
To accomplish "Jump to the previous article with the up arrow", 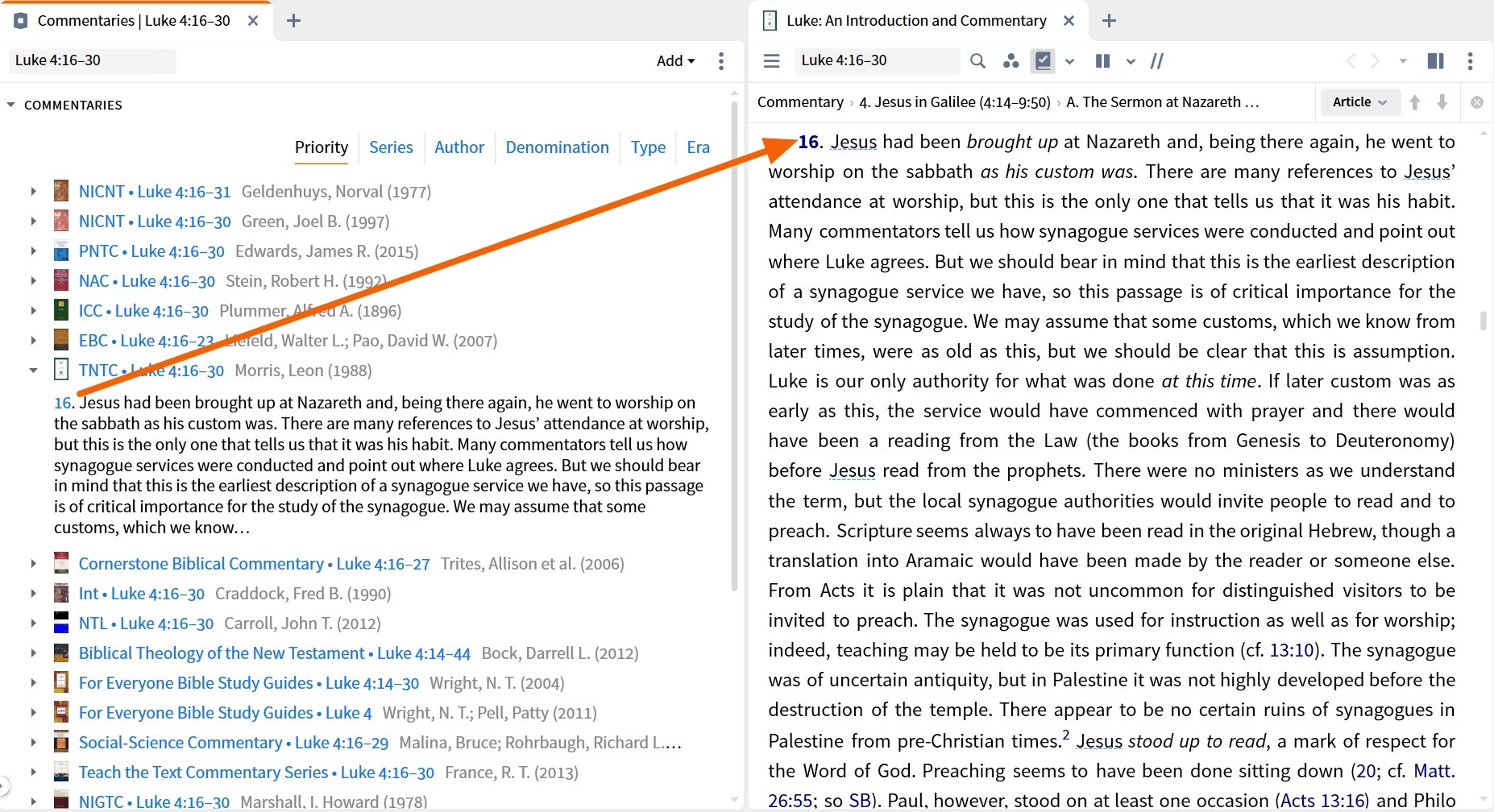I will click(1415, 102).
